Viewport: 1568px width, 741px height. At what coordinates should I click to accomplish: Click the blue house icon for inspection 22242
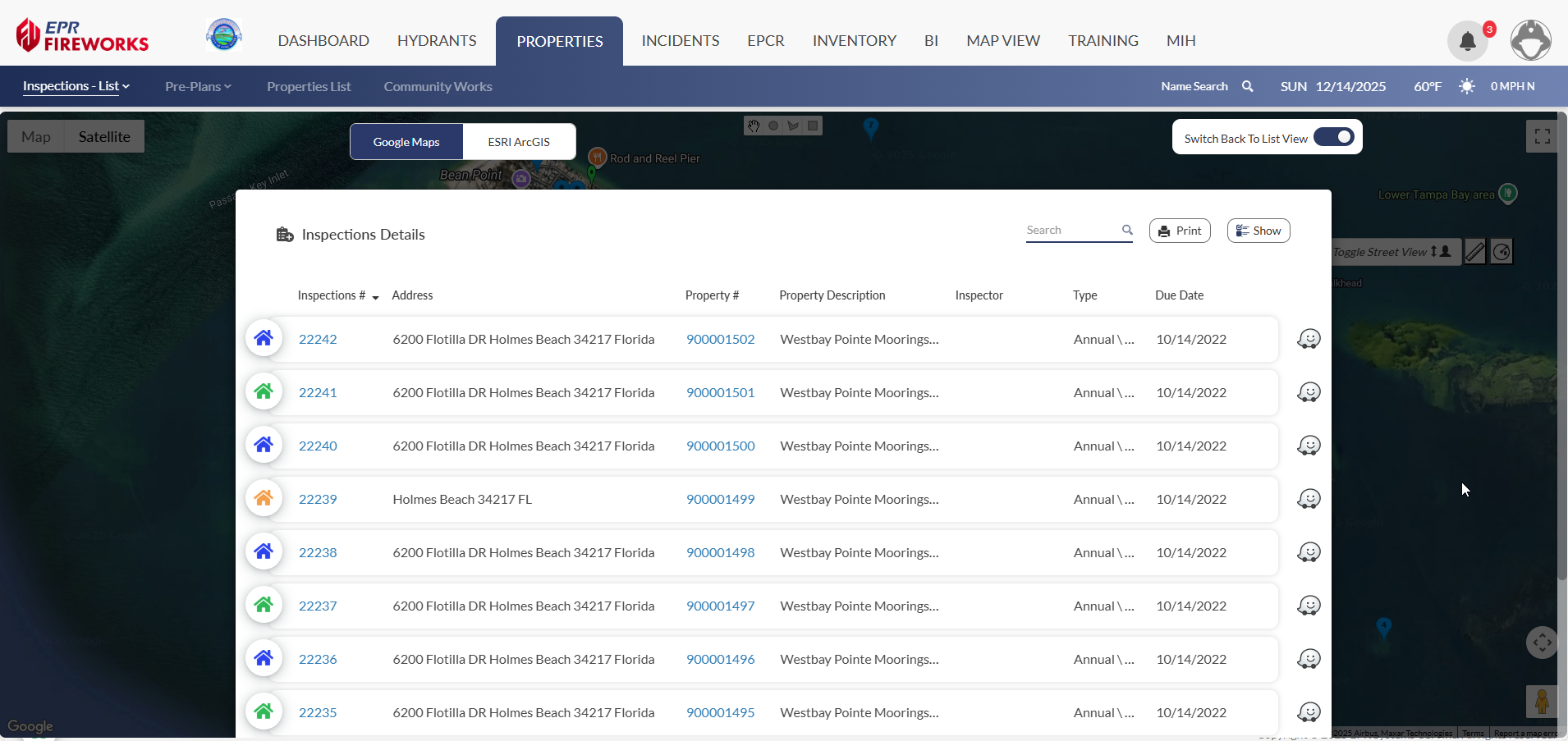264,338
